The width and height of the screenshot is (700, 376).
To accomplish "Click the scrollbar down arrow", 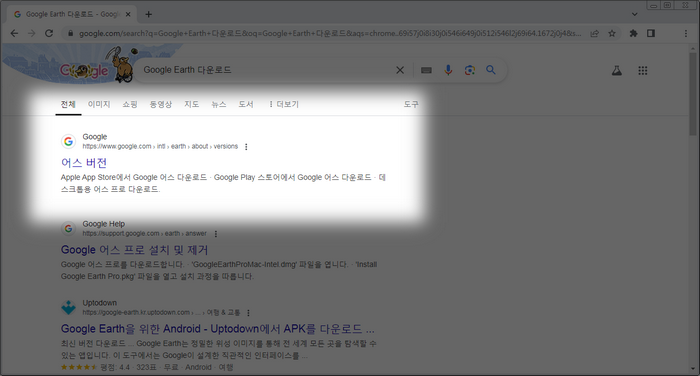I will coord(693,369).
